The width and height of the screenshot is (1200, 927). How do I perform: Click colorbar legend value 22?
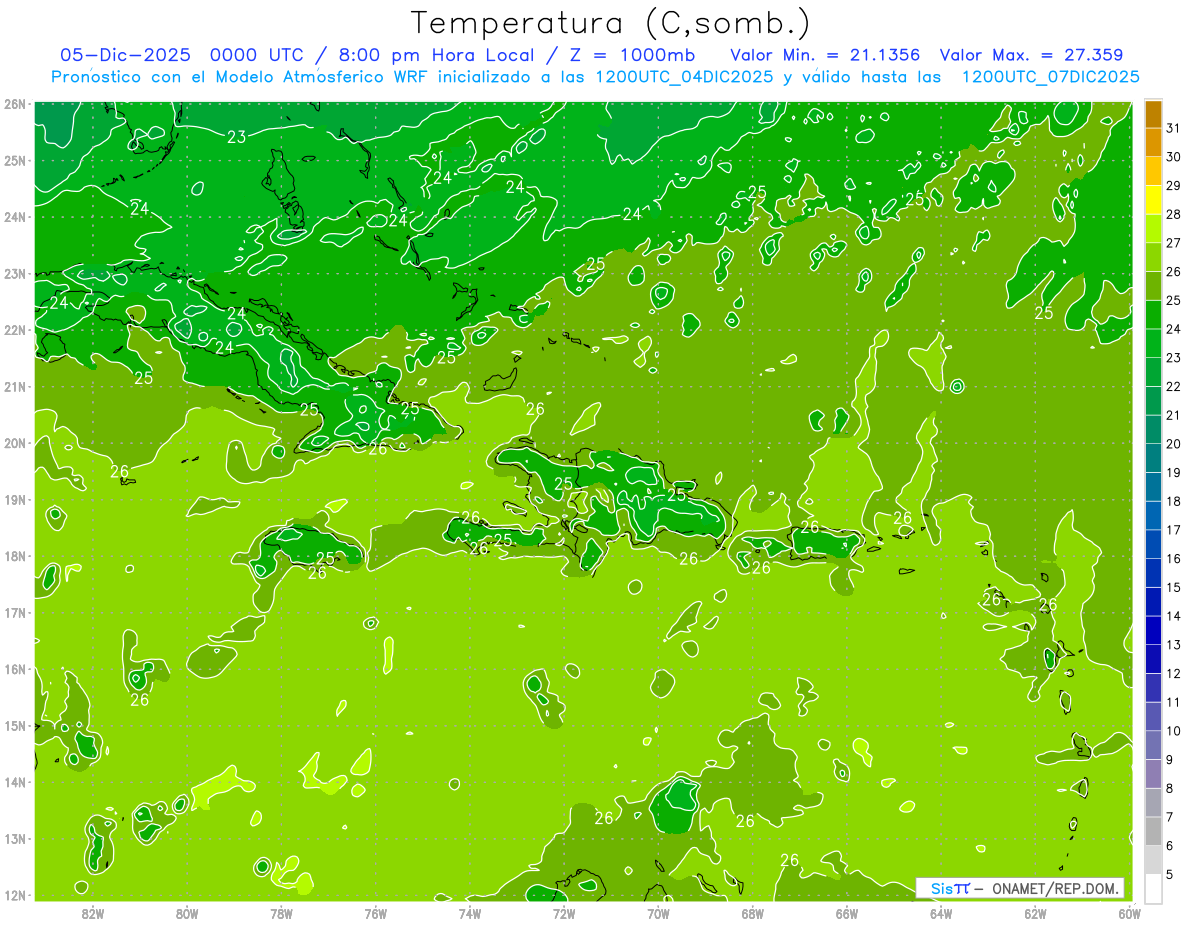coord(1174,386)
